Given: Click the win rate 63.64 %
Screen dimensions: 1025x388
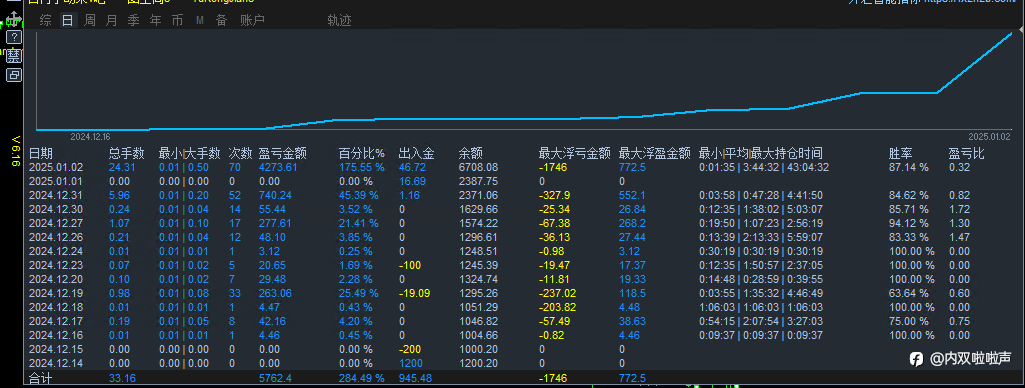Looking at the screenshot, I should 909,293.
